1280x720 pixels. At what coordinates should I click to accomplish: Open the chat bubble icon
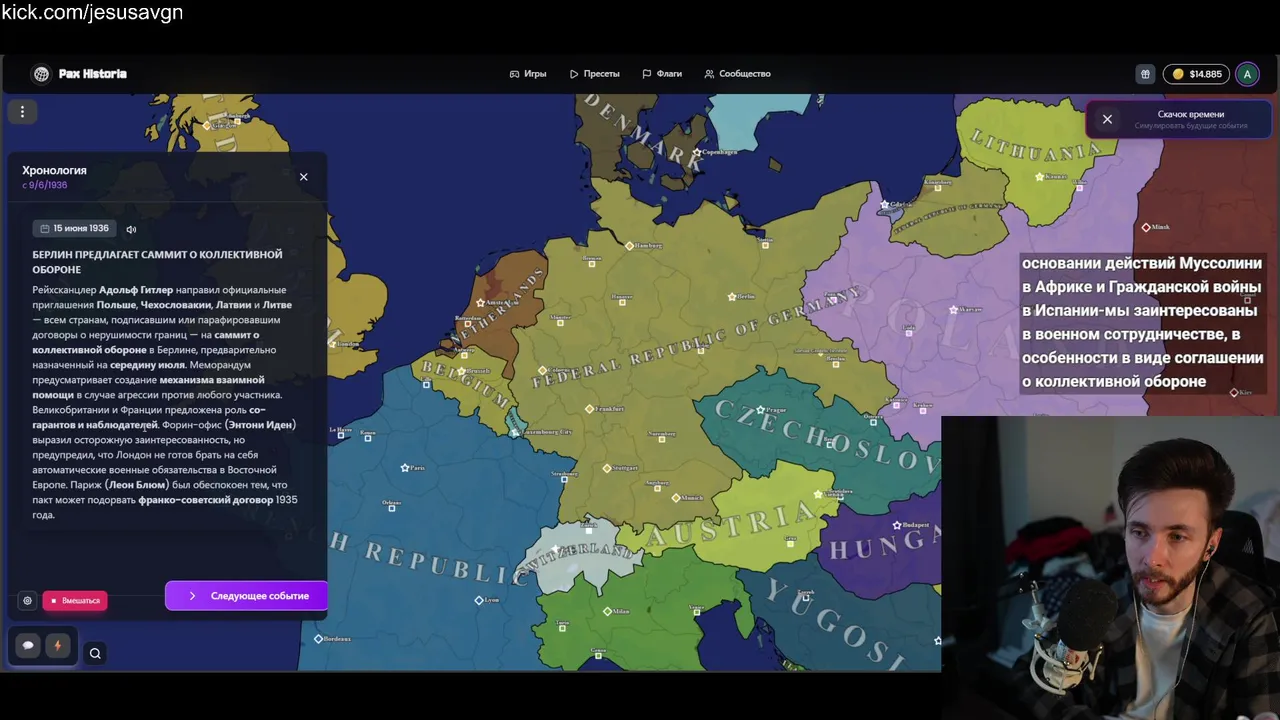tap(28, 646)
